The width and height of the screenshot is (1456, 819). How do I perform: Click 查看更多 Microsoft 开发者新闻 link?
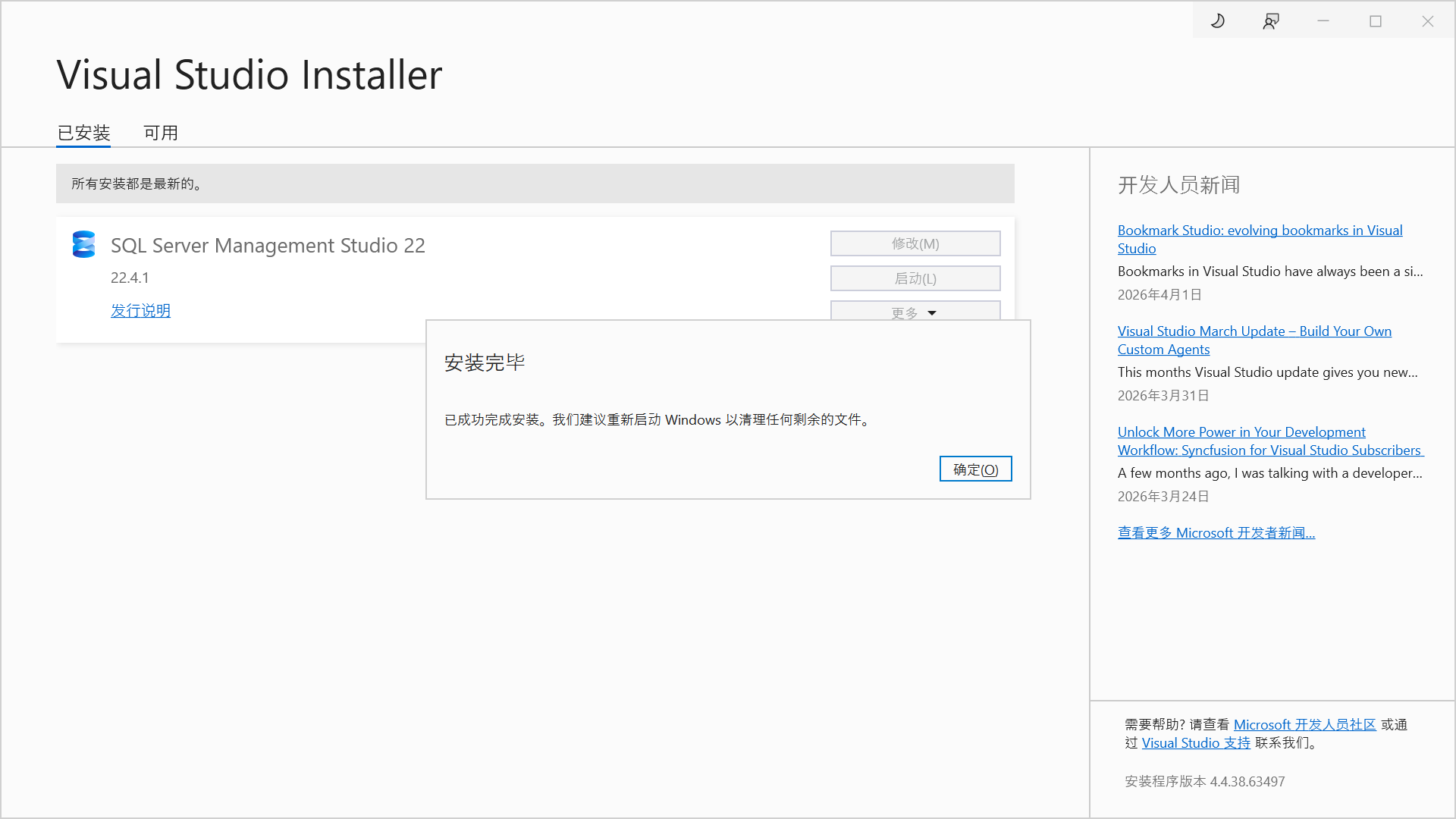(x=1216, y=533)
